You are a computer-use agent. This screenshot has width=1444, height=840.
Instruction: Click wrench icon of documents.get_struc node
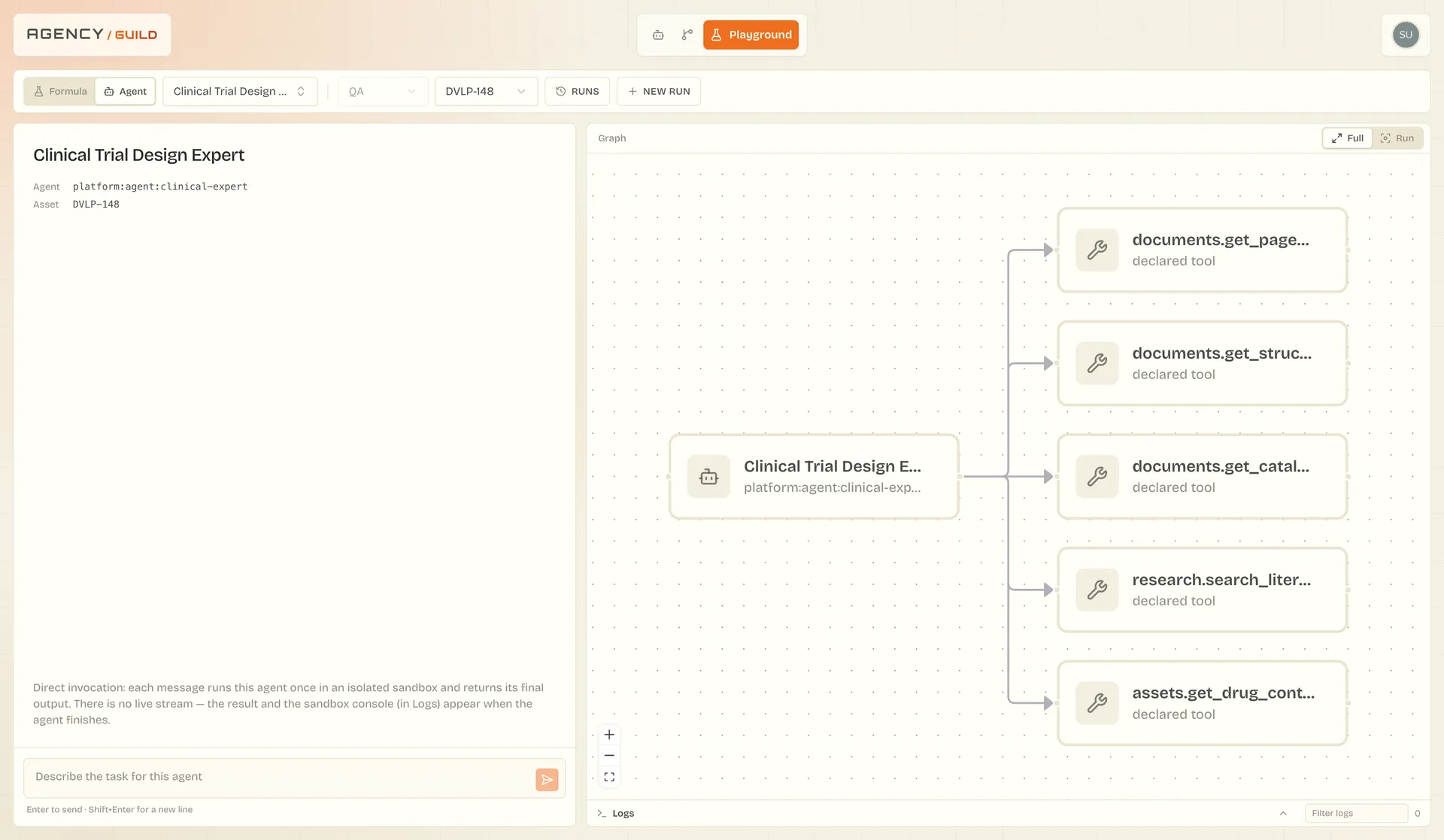(1097, 364)
